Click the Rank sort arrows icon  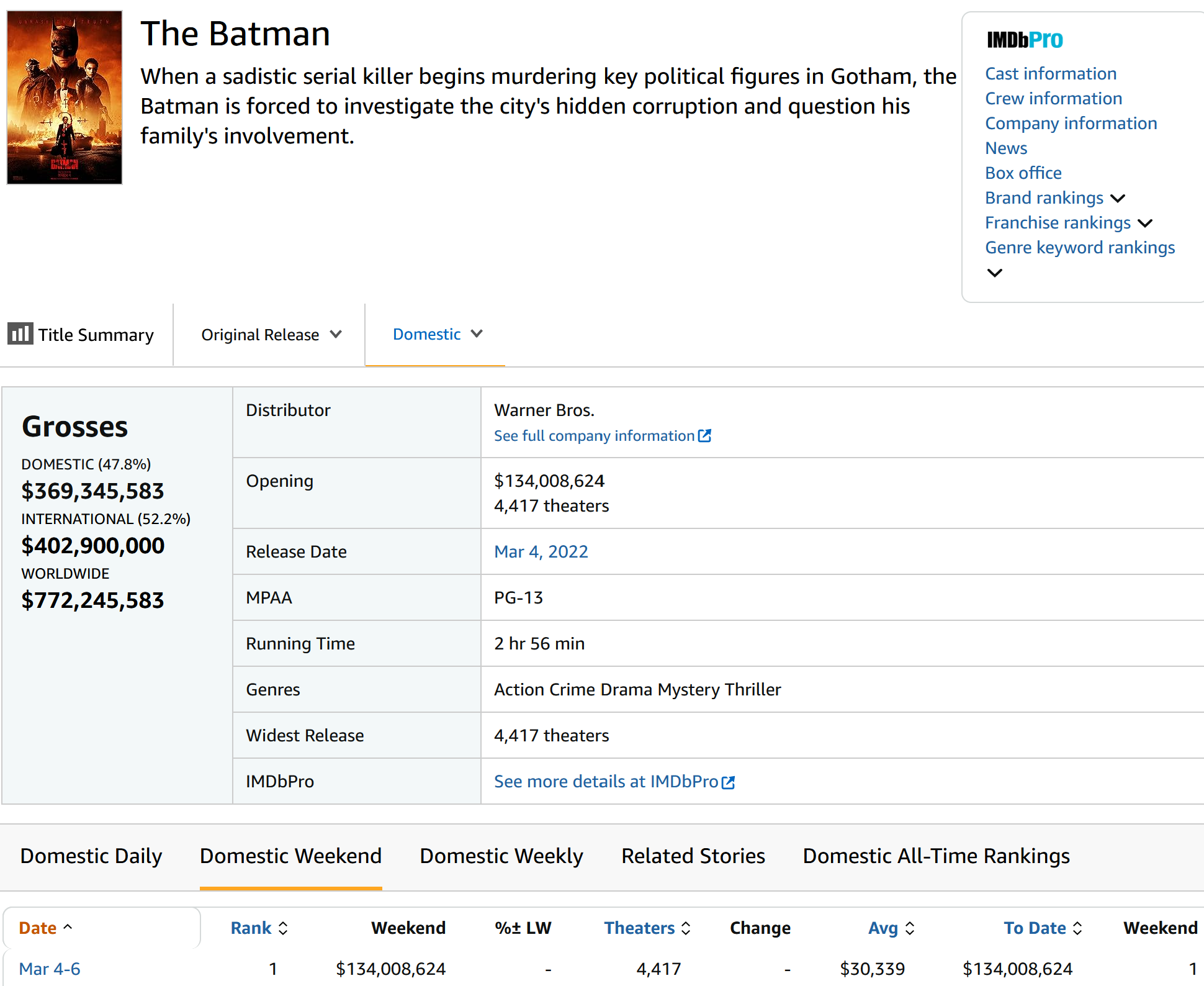click(283, 928)
